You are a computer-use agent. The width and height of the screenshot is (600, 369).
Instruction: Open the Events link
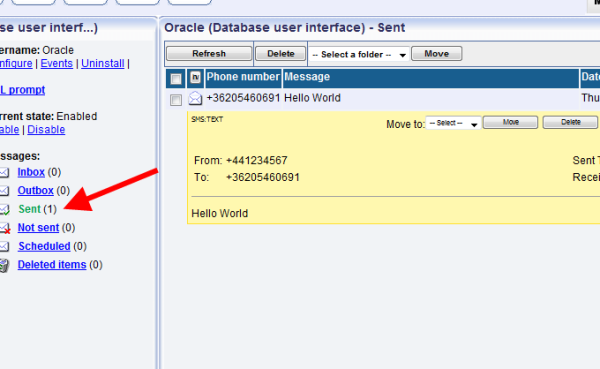coord(57,64)
